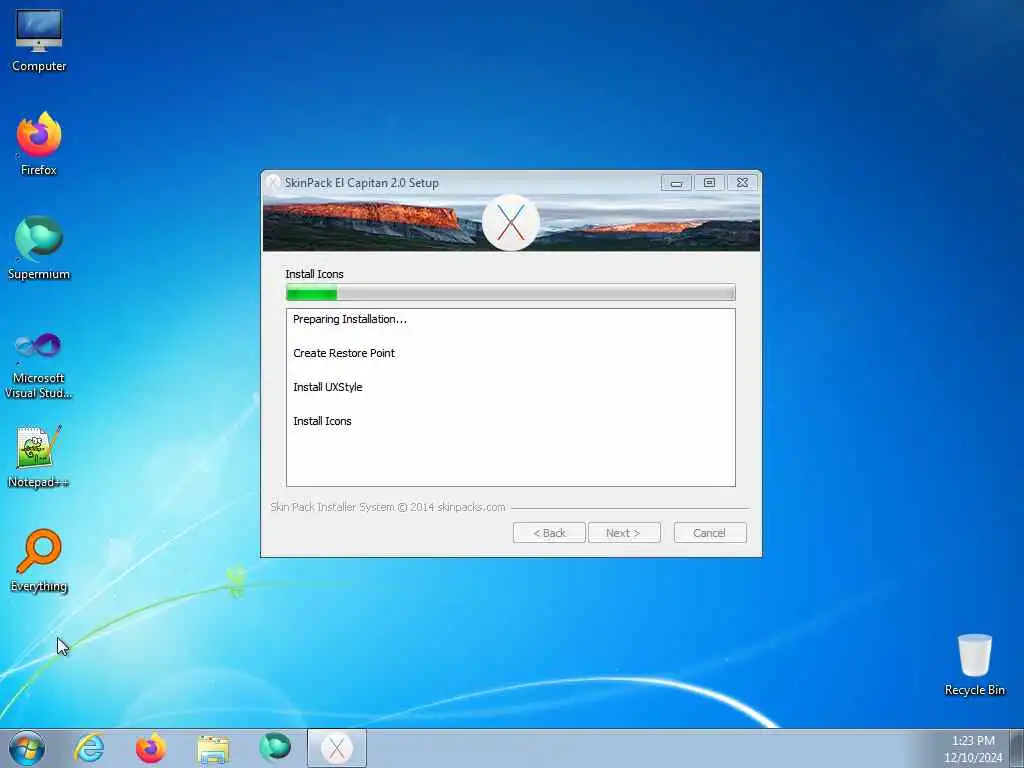Select the Notepad++ desktop shortcut

pyautogui.click(x=39, y=457)
